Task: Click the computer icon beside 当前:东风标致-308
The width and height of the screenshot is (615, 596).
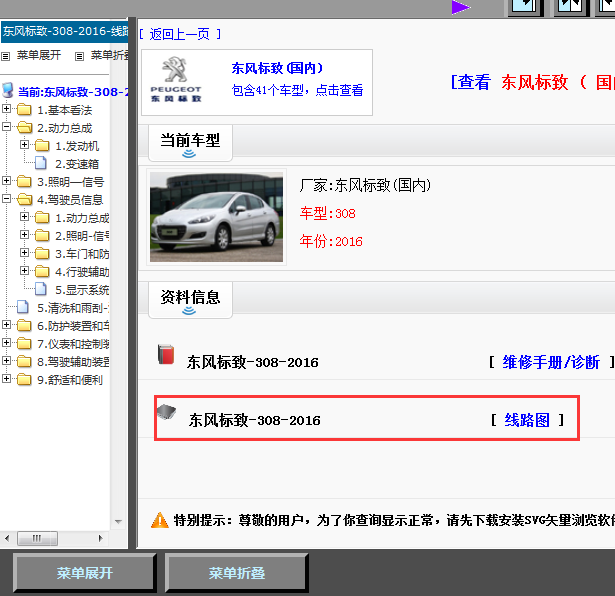Action: (x=8, y=91)
